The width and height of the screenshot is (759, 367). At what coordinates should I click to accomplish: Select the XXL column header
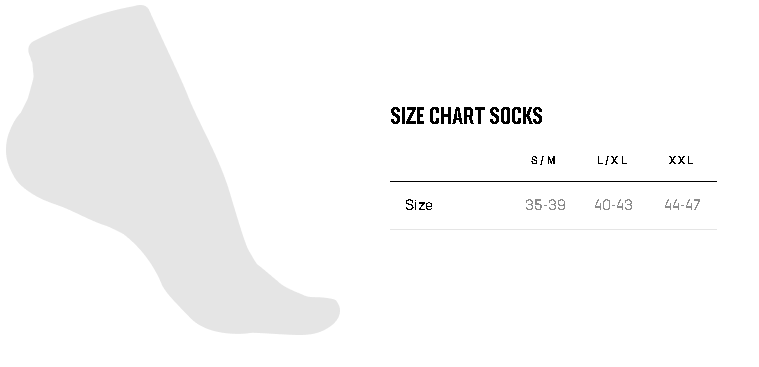coord(681,160)
